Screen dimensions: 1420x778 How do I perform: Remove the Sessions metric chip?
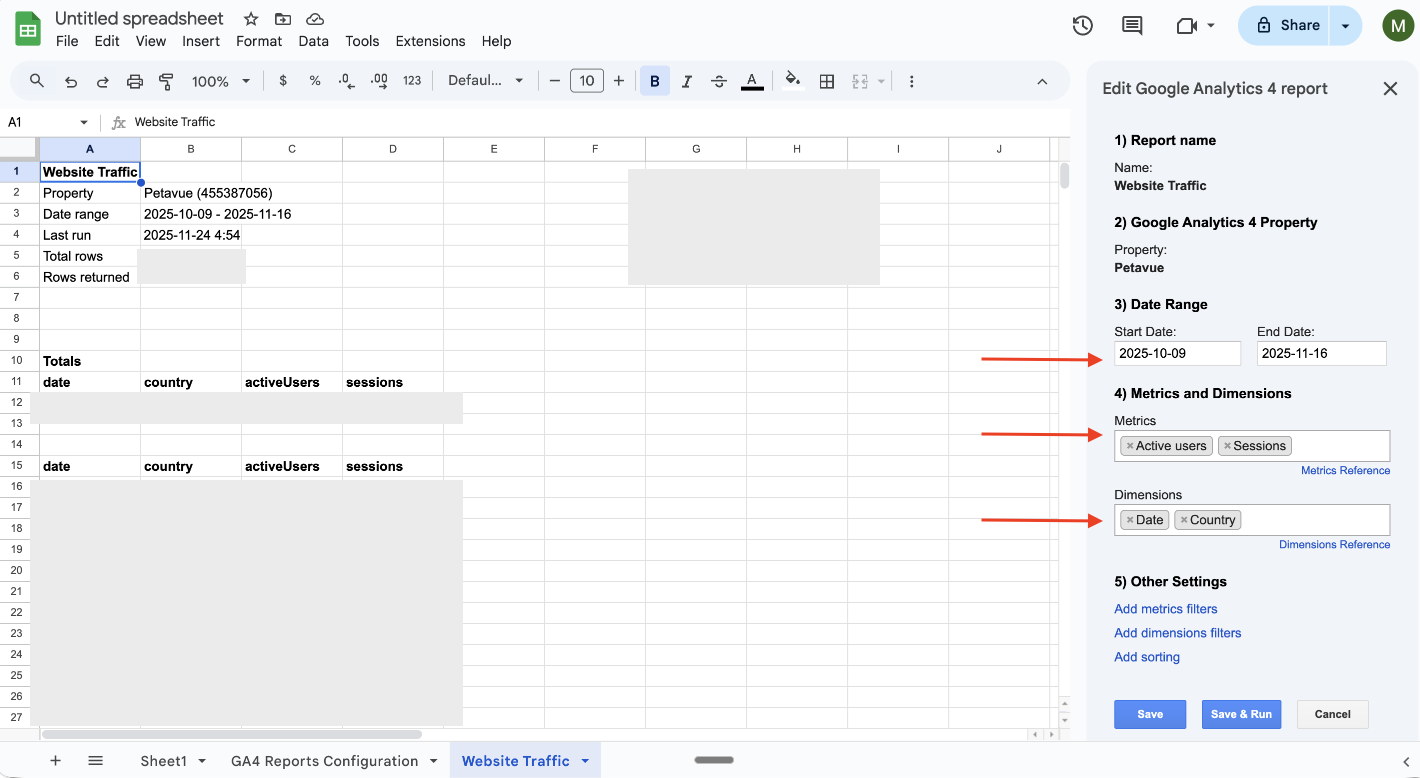(1227, 446)
